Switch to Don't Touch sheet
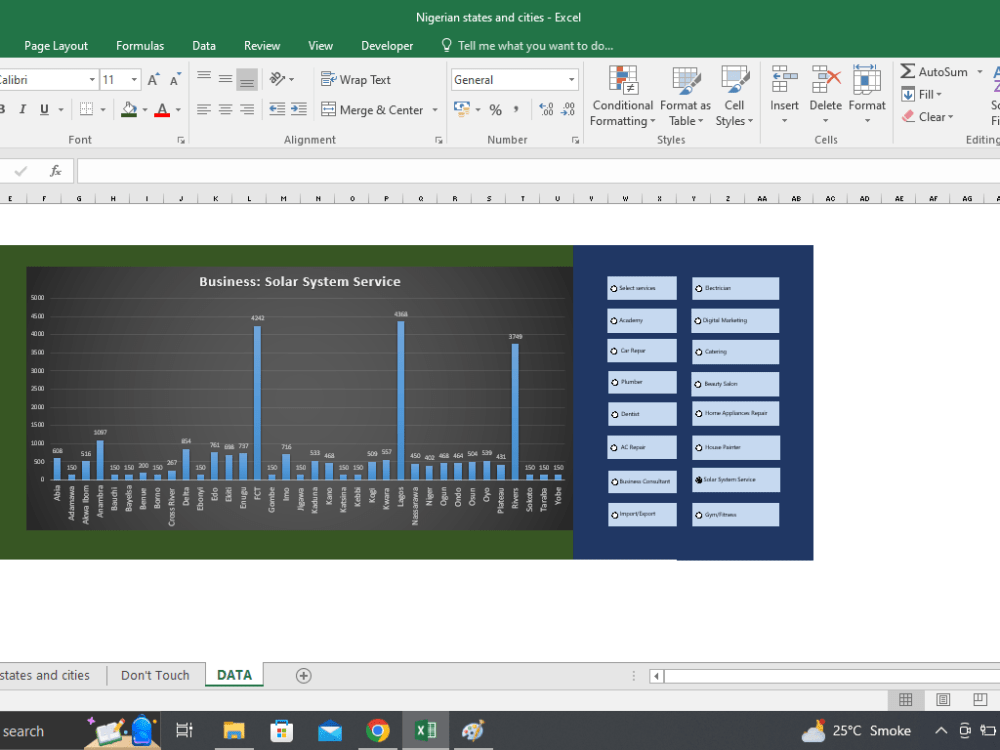 coord(155,675)
